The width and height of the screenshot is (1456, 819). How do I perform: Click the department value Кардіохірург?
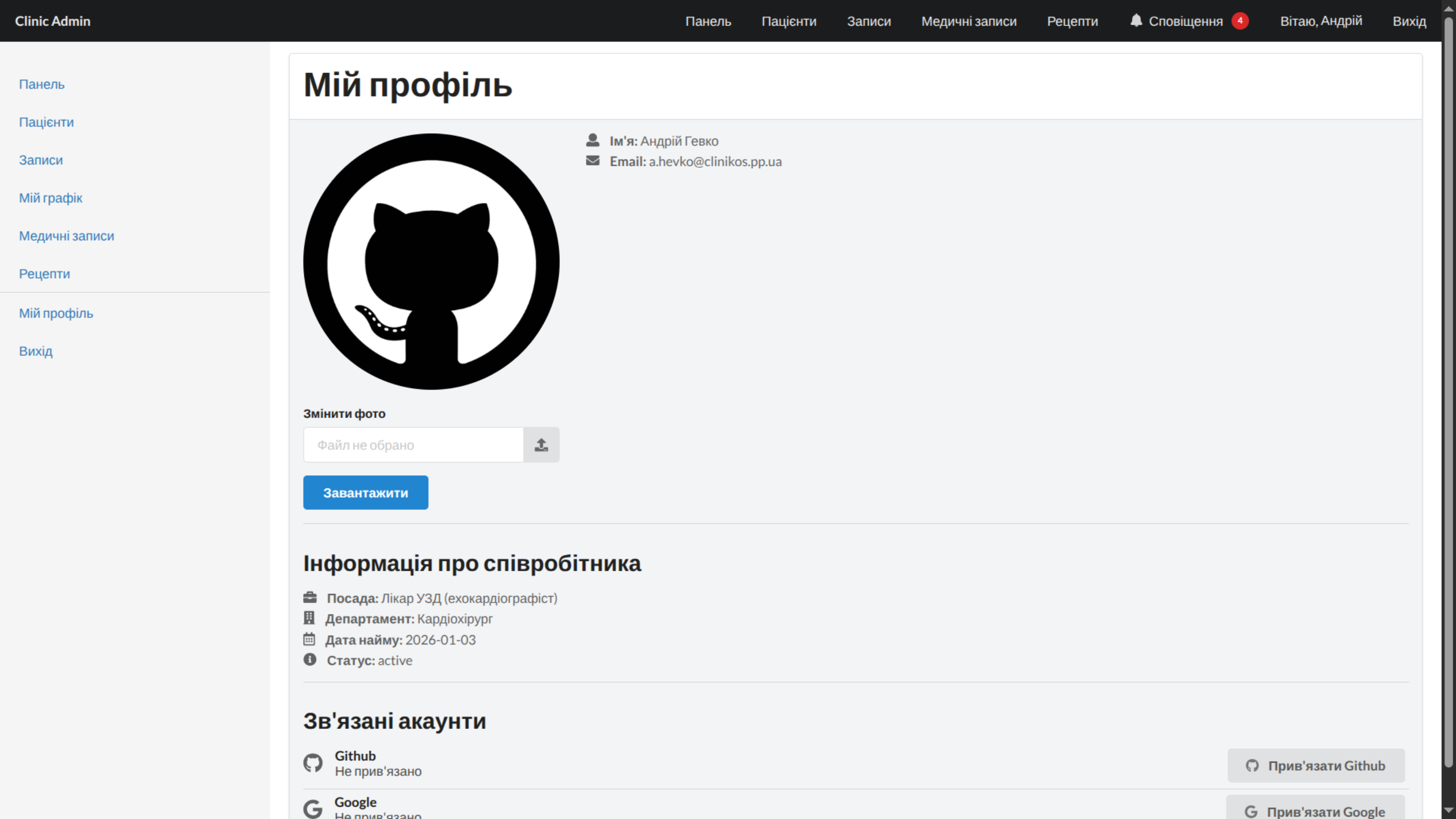point(455,619)
